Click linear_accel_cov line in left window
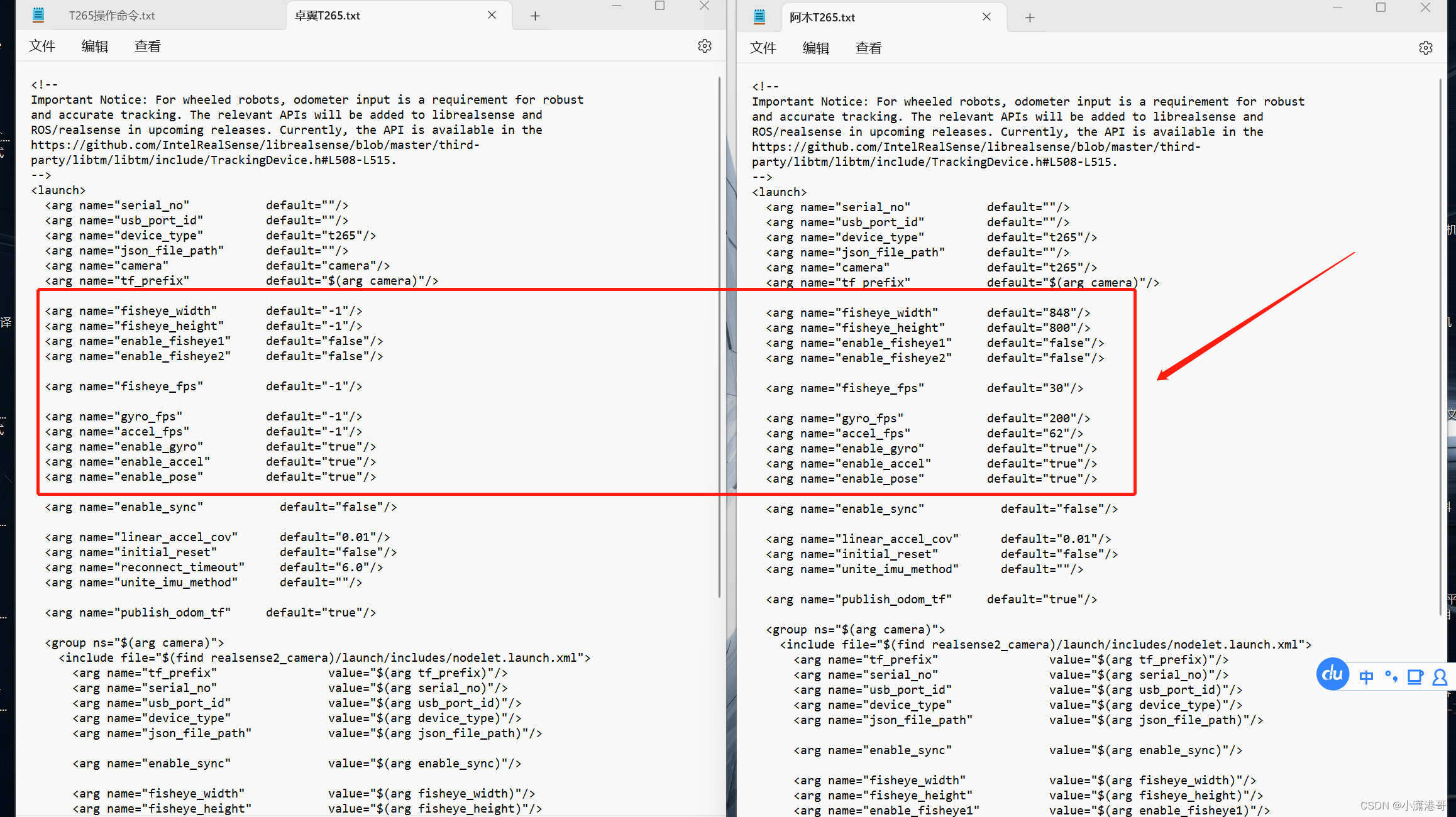 pyautogui.click(x=217, y=537)
